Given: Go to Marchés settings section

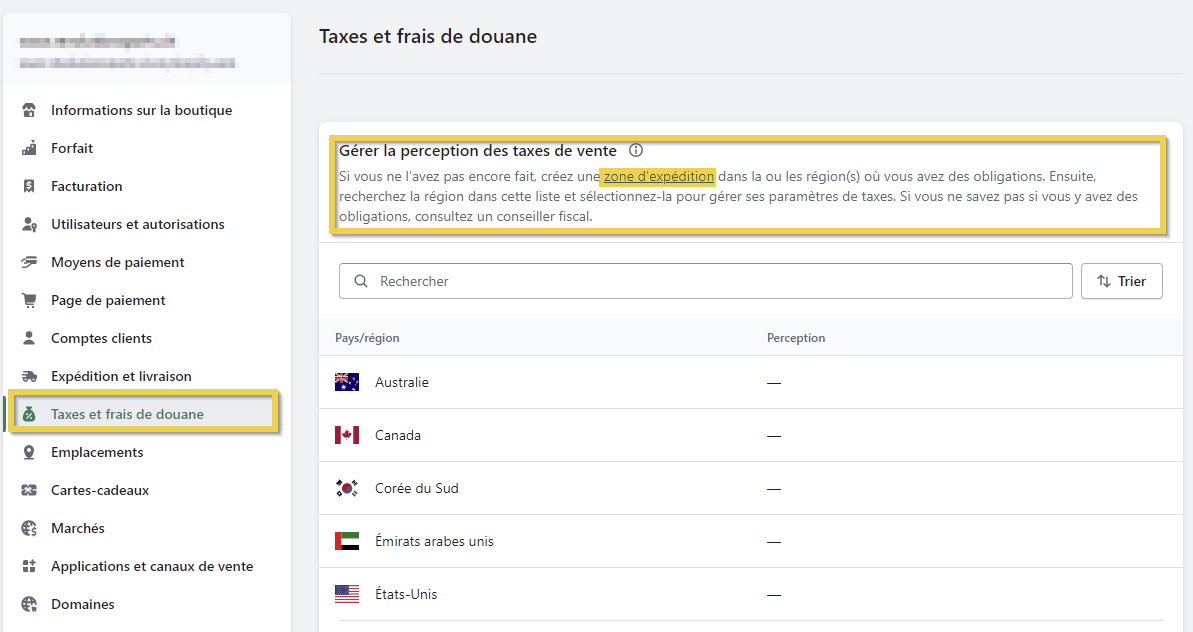Looking at the screenshot, I should tap(78, 529).
